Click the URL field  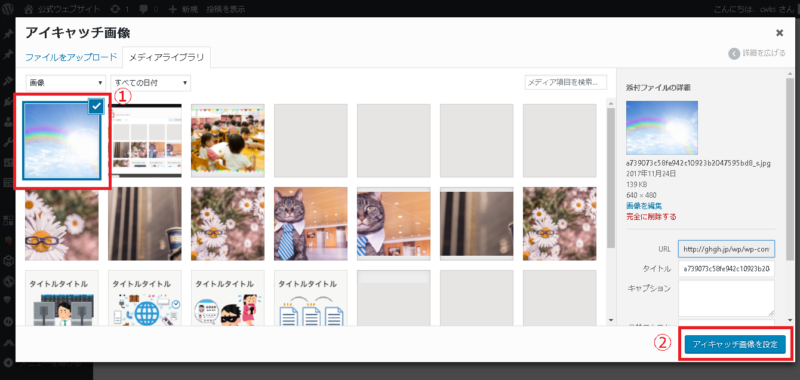726,249
